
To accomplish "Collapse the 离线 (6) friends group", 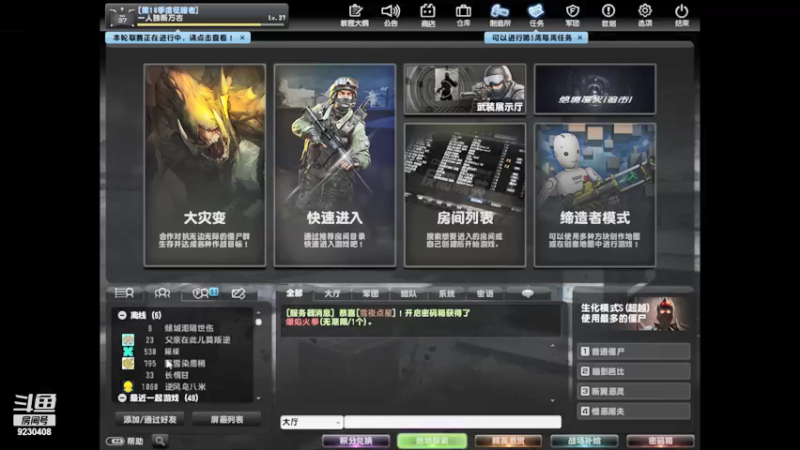I will click(122, 315).
